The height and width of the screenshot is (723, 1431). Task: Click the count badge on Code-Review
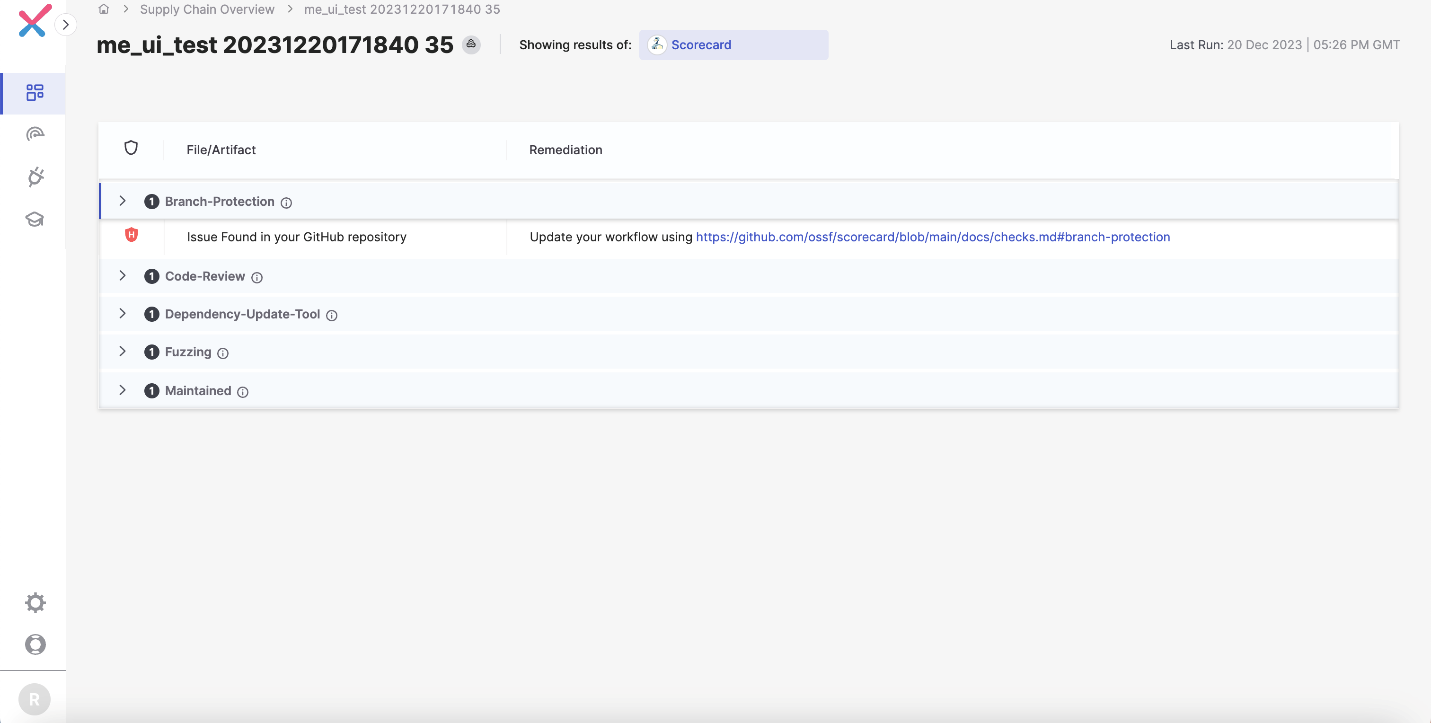click(152, 277)
